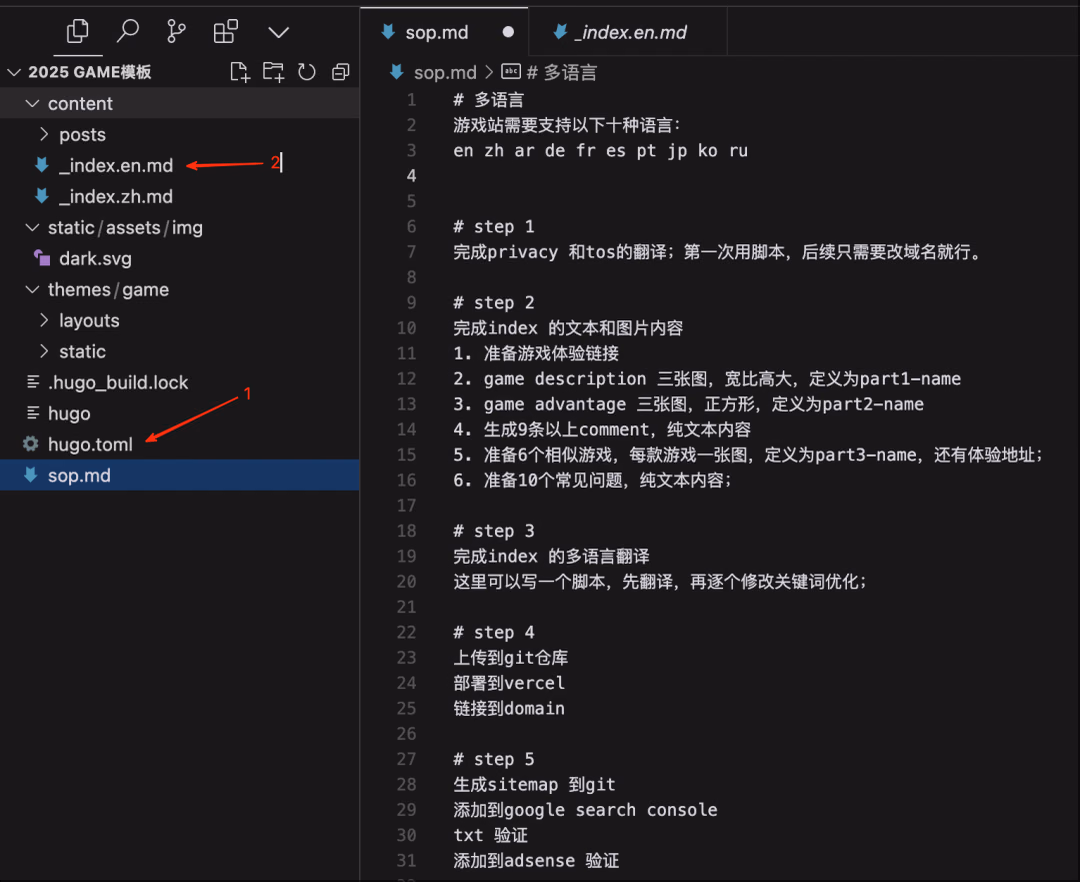Click the file icon beside .hugo_build.lock
This screenshot has height=882, width=1080.
tap(32, 381)
